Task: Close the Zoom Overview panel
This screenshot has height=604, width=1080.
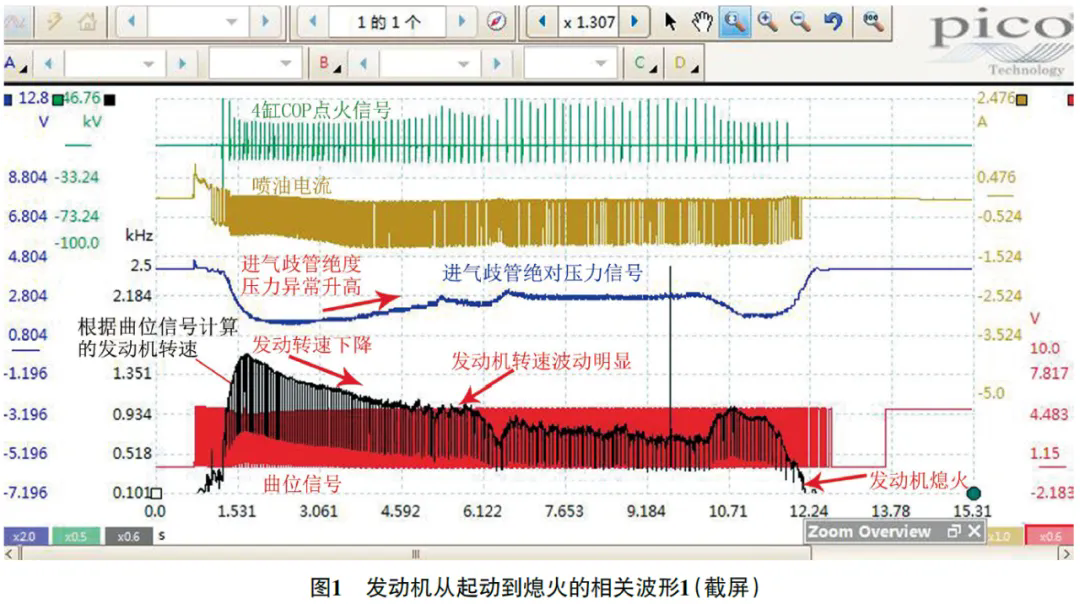Action: coord(974,531)
